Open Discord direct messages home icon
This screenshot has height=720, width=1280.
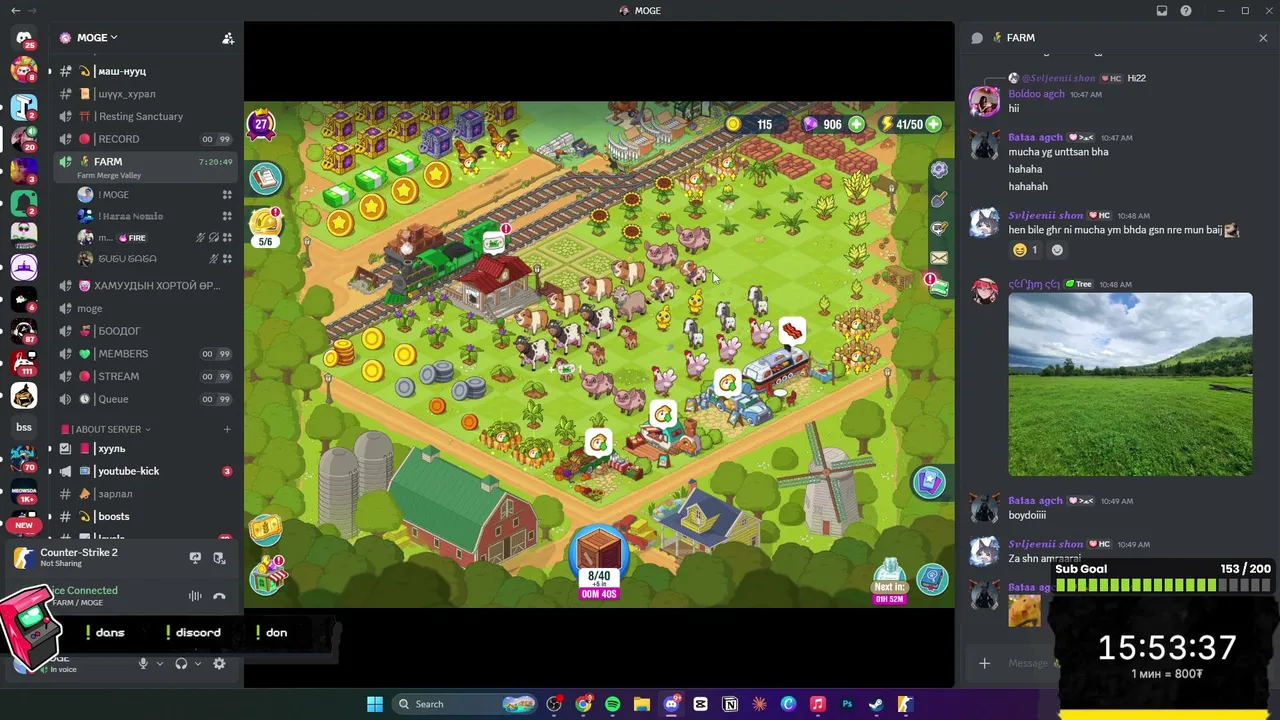click(24, 38)
